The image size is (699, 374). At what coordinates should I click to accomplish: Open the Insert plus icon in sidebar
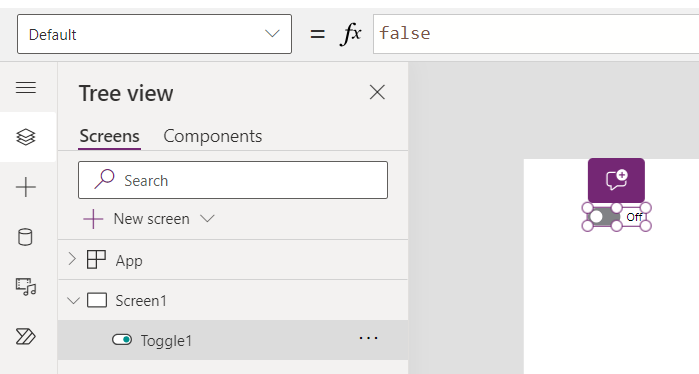click(26, 187)
